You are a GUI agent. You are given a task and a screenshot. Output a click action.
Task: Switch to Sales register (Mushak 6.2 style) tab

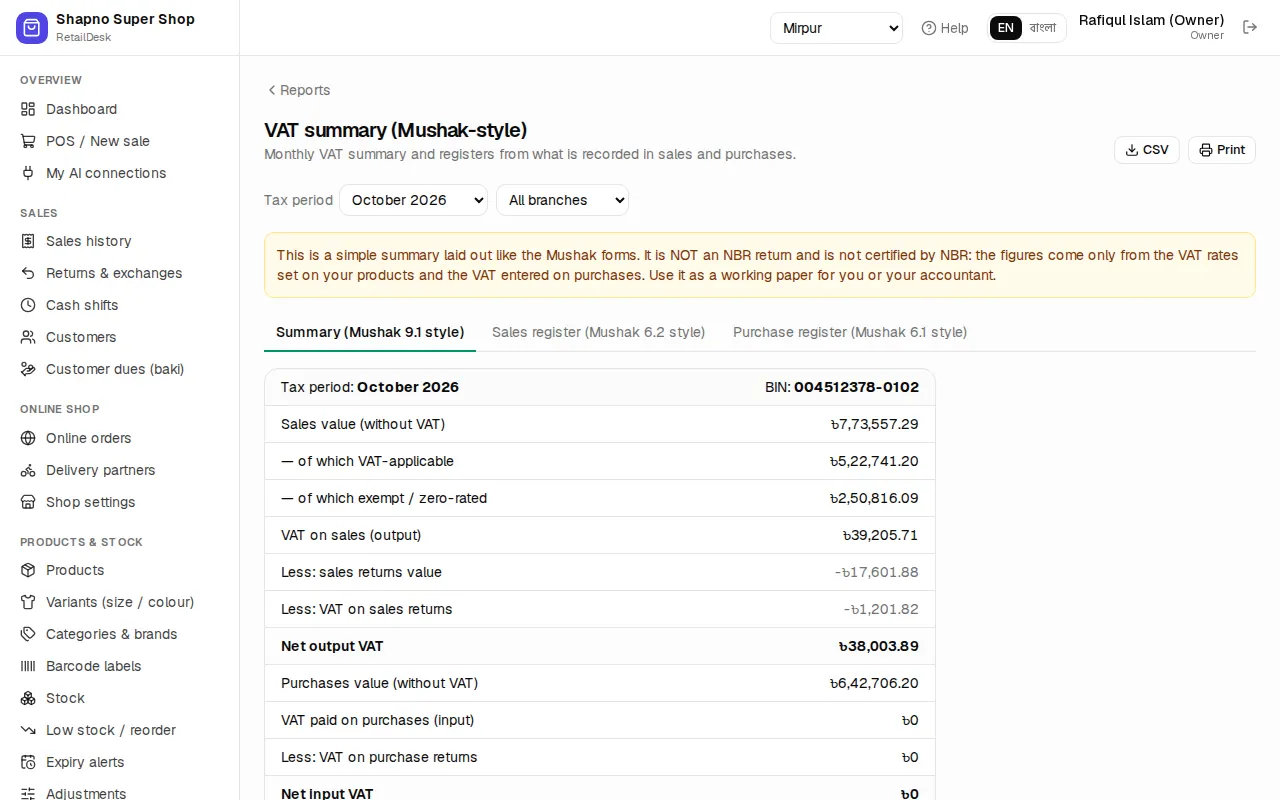599,332
